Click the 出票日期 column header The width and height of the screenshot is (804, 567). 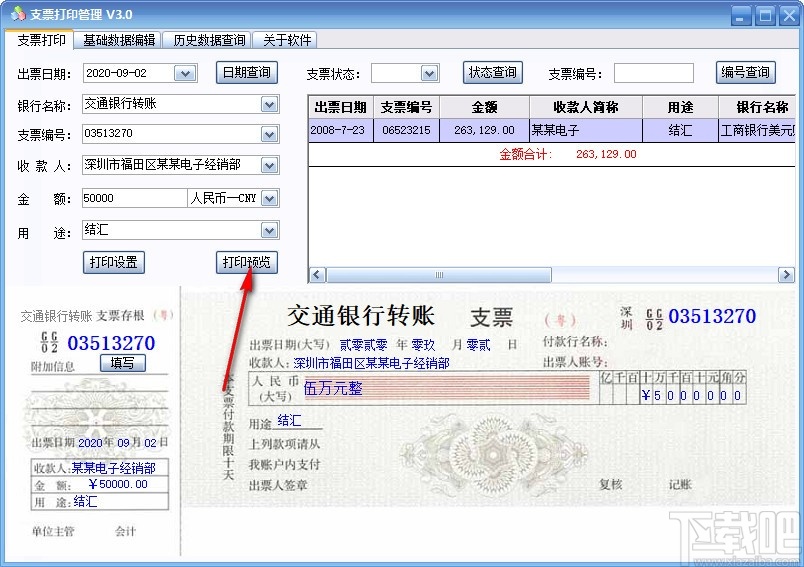340,107
